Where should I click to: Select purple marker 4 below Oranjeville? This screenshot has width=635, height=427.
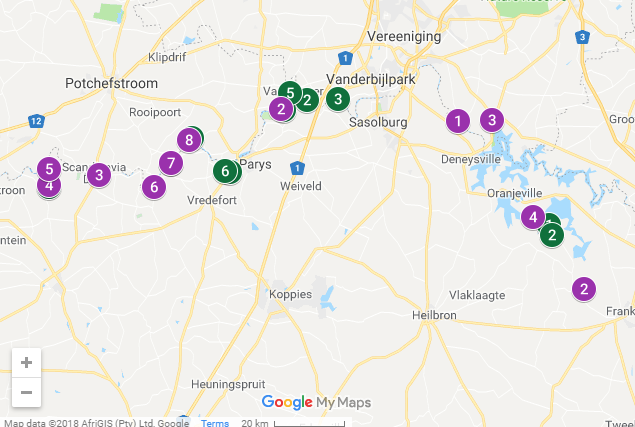pyautogui.click(x=533, y=217)
